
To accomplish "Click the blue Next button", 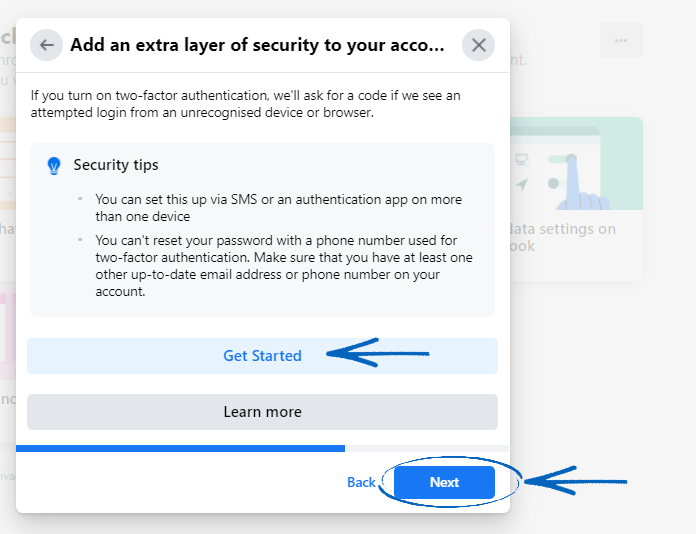I will 444,482.
